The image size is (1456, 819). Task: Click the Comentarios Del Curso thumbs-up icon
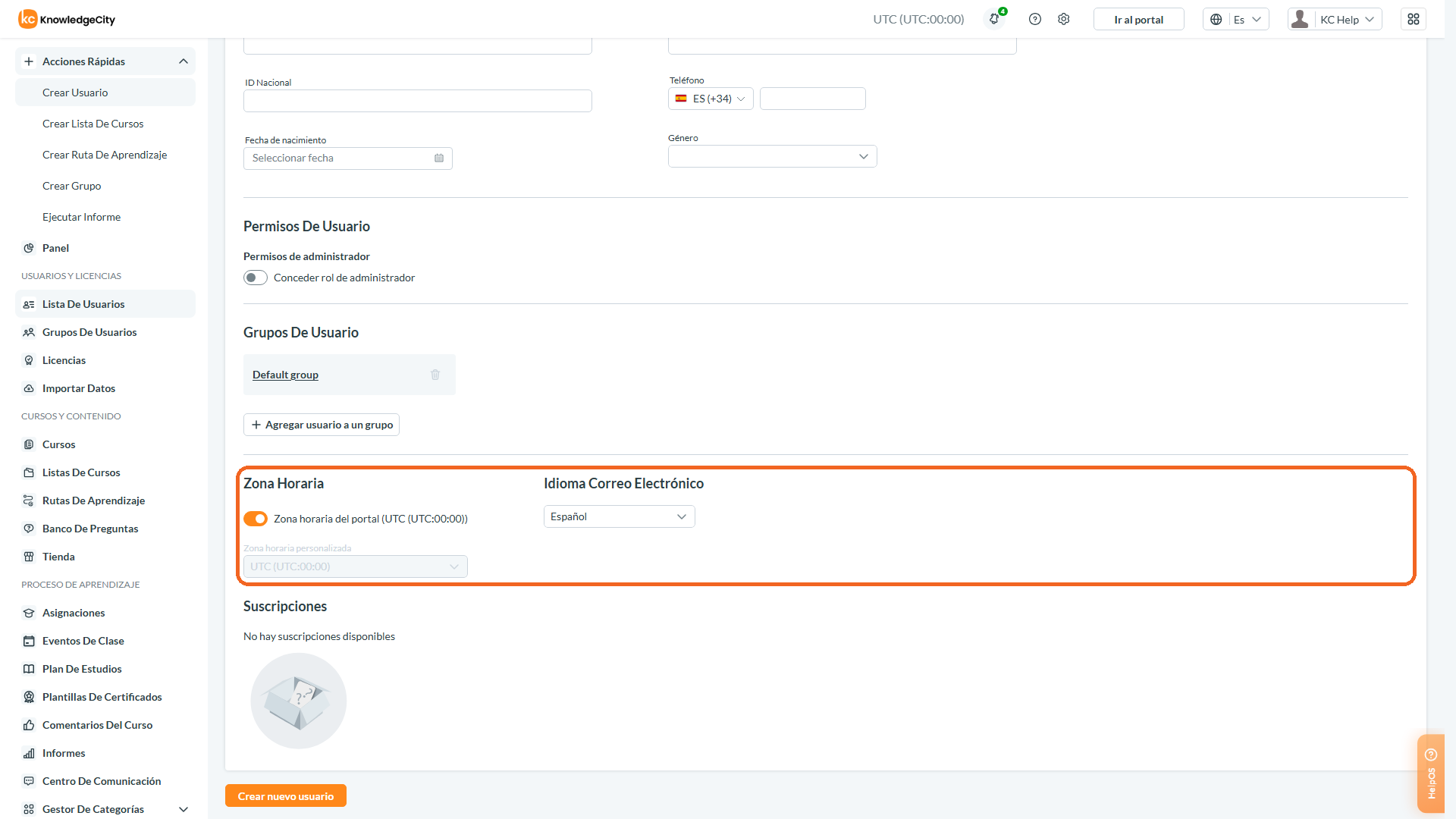pyautogui.click(x=29, y=725)
